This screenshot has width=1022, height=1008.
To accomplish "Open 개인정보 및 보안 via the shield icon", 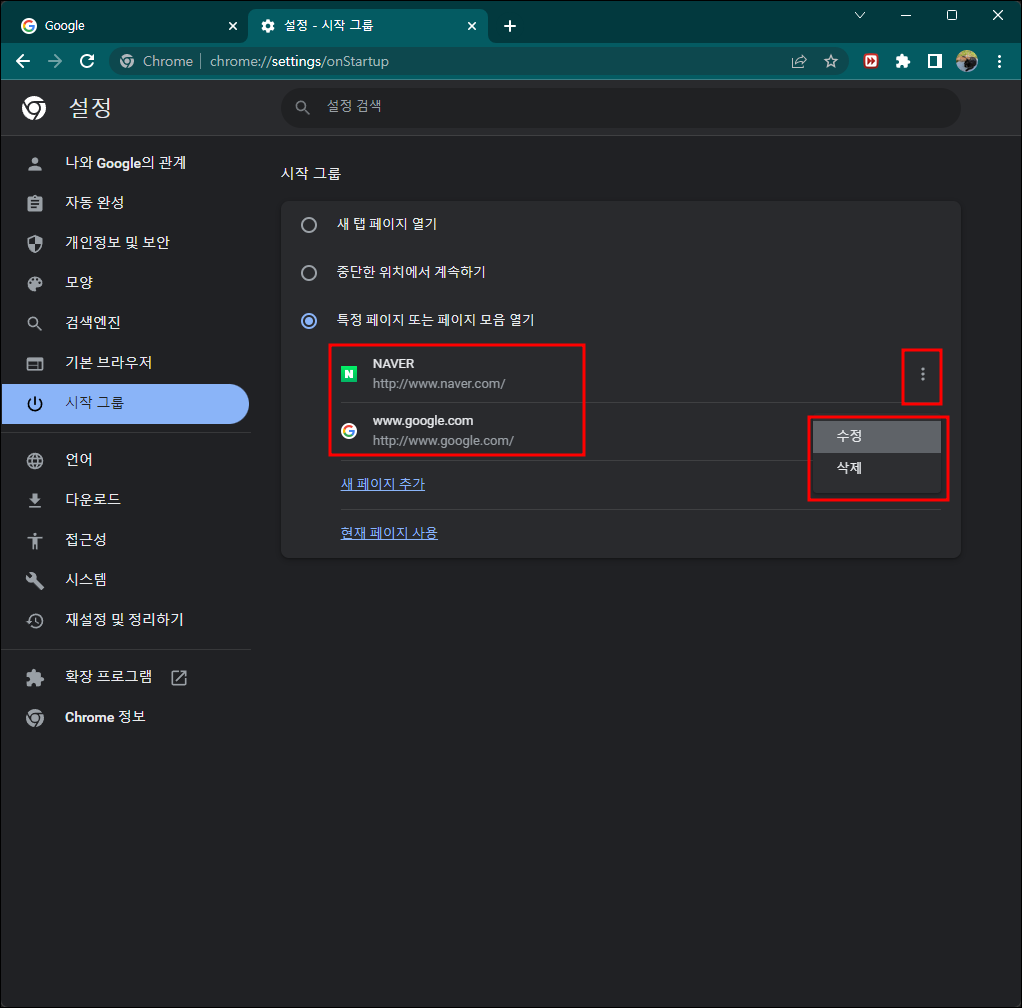I will coord(35,242).
